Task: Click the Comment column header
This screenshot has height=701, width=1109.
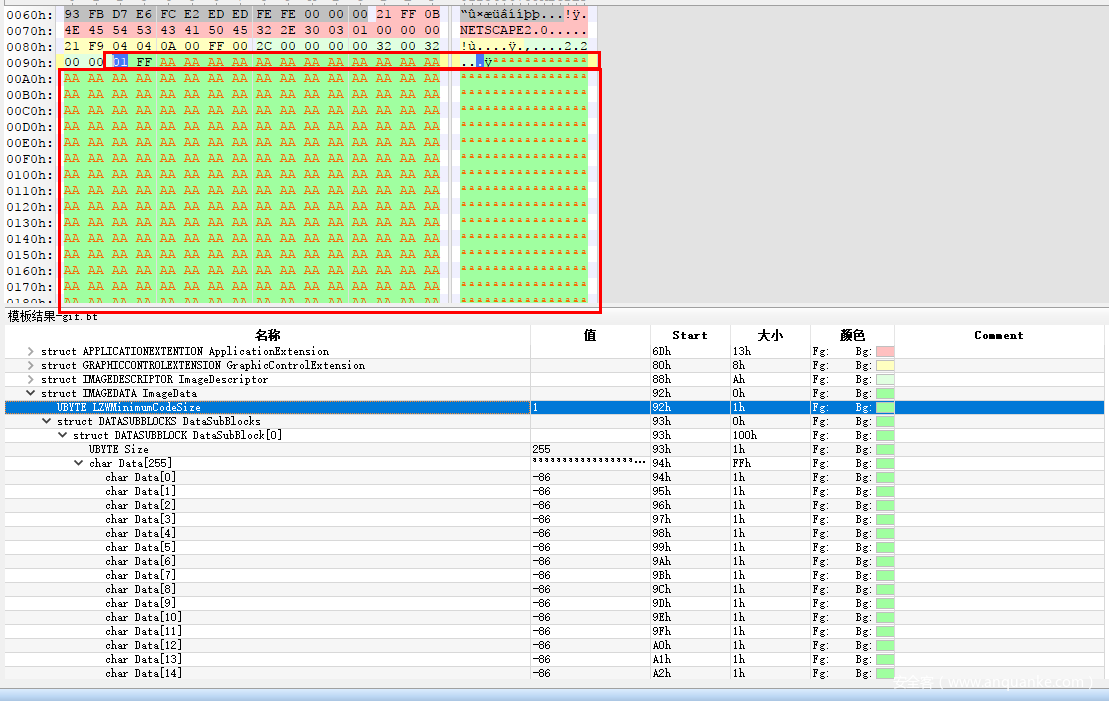Action: (x=998, y=335)
